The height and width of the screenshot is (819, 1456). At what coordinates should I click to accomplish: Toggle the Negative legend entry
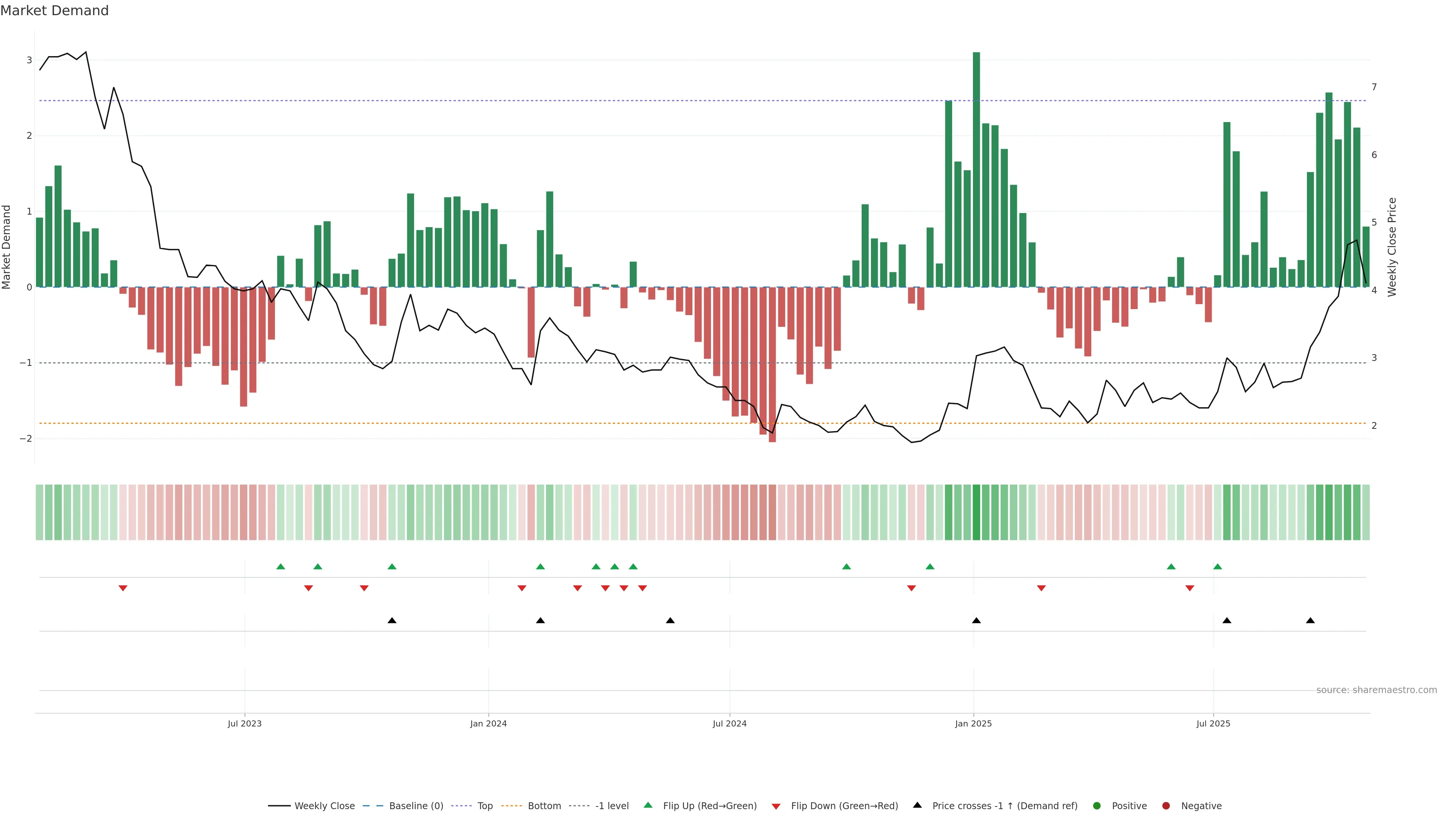[x=1201, y=806]
